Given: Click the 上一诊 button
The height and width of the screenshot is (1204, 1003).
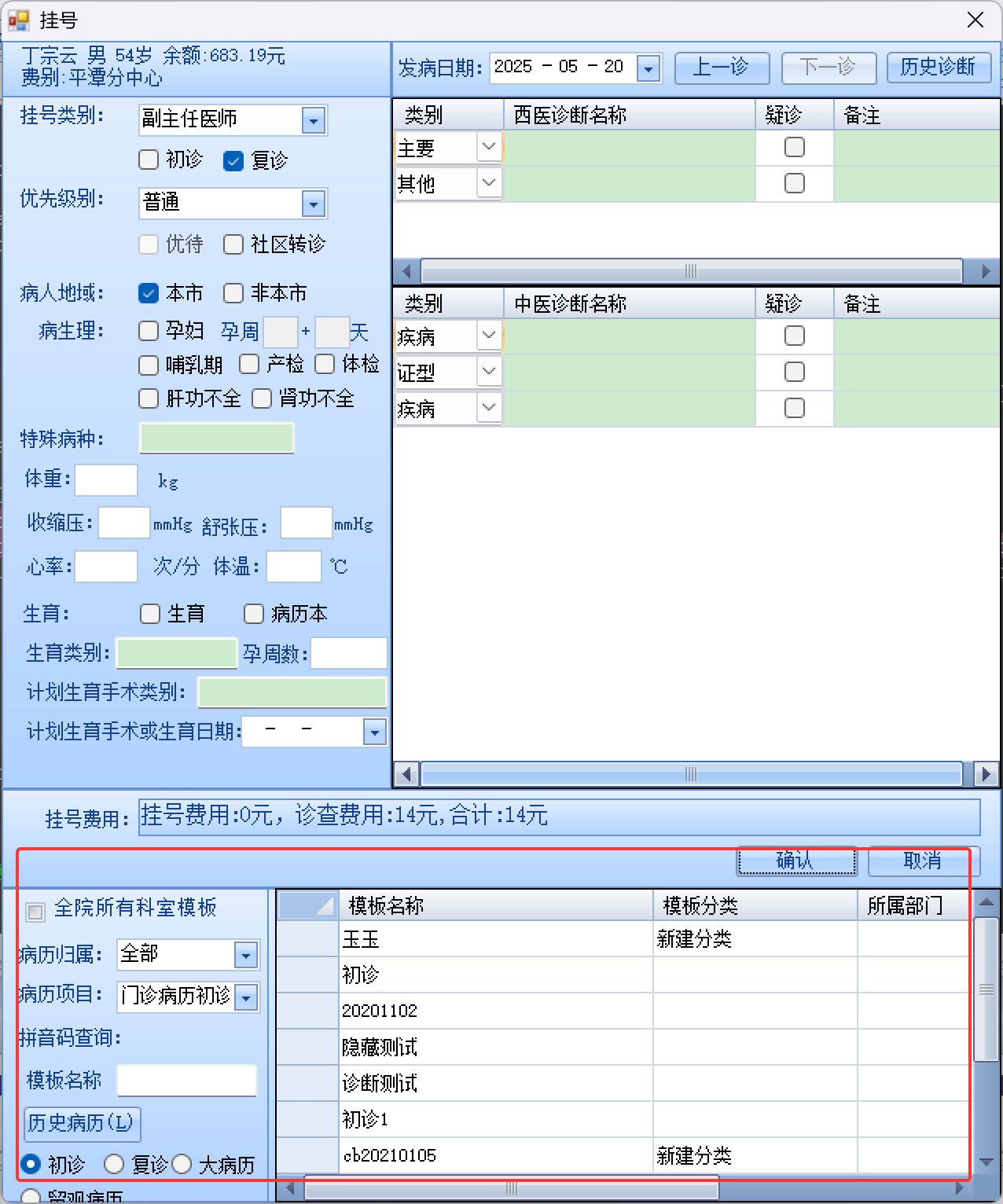Looking at the screenshot, I should (722, 68).
